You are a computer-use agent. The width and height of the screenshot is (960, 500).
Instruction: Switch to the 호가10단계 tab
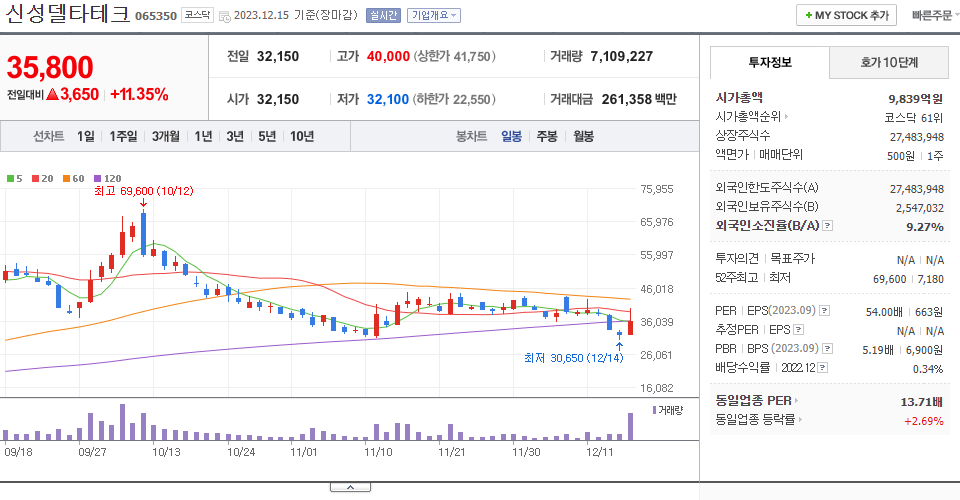[889, 62]
